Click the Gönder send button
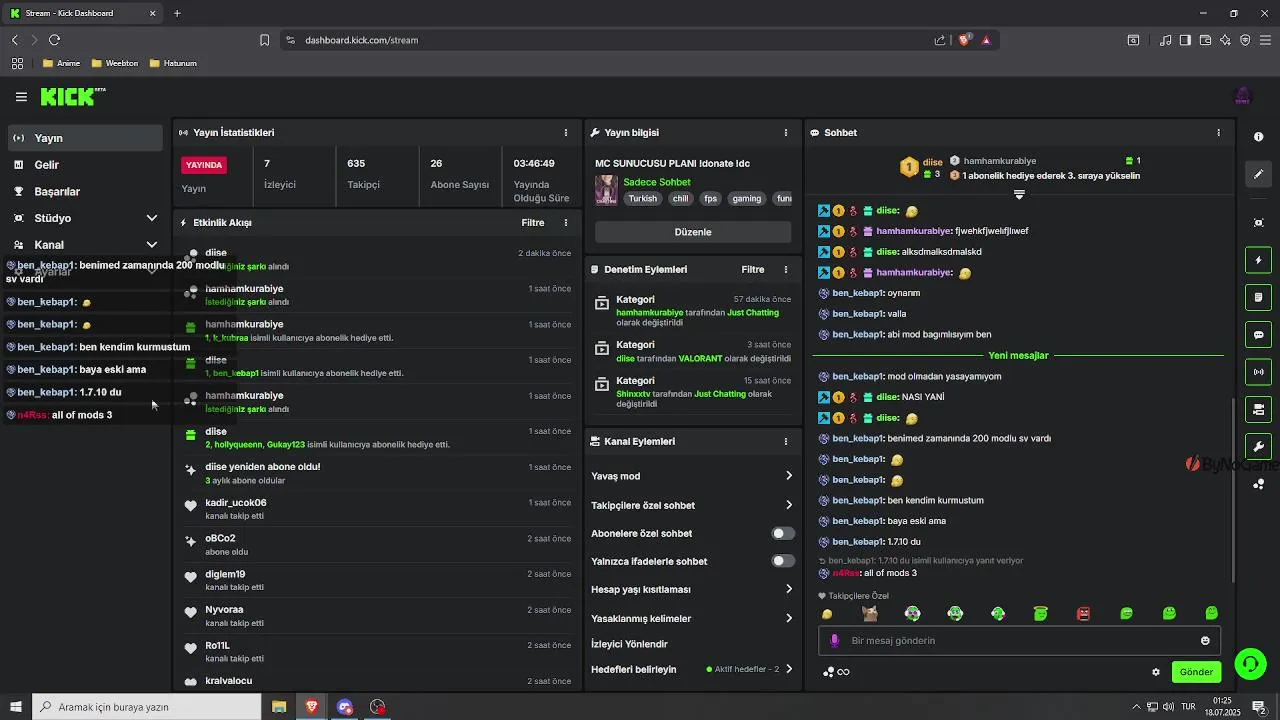The height and width of the screenshot is (720, 1280). click(x=1196, y=672)
